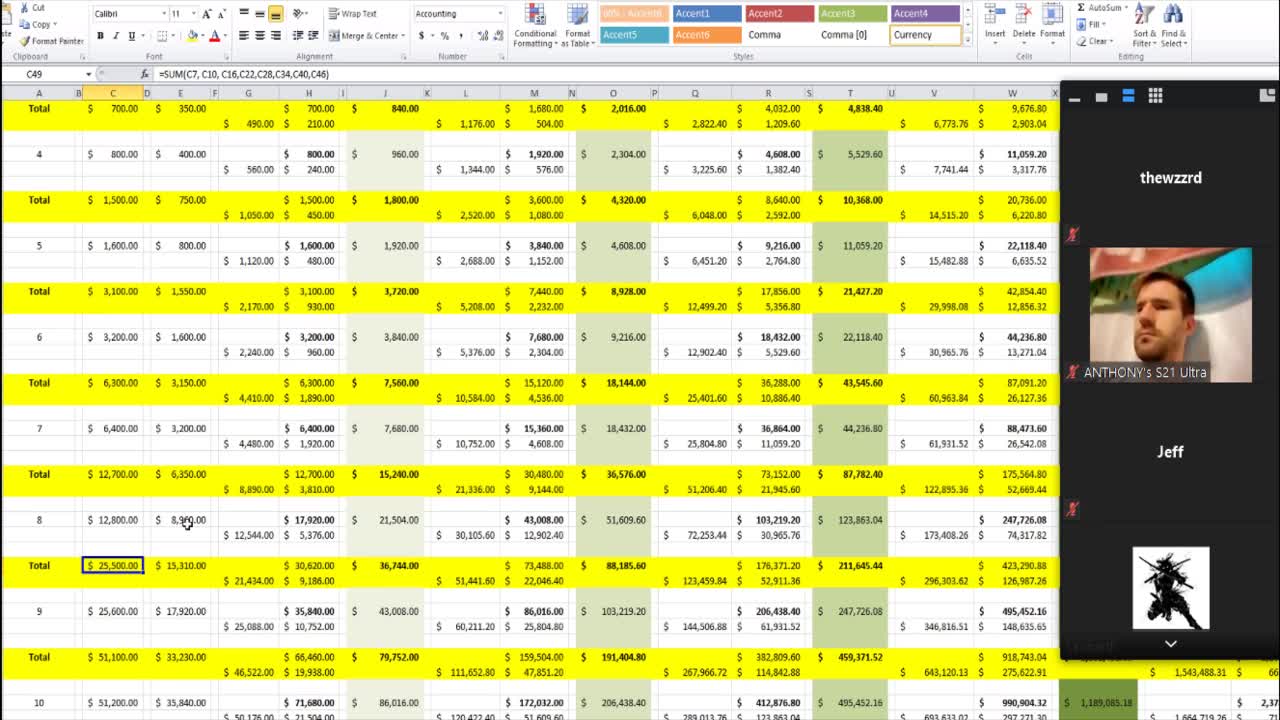This screenshot has width=1280, height=720.
Task: Click Decrease Indent icon
Action: pyautogui.click(x=298, y=36)
